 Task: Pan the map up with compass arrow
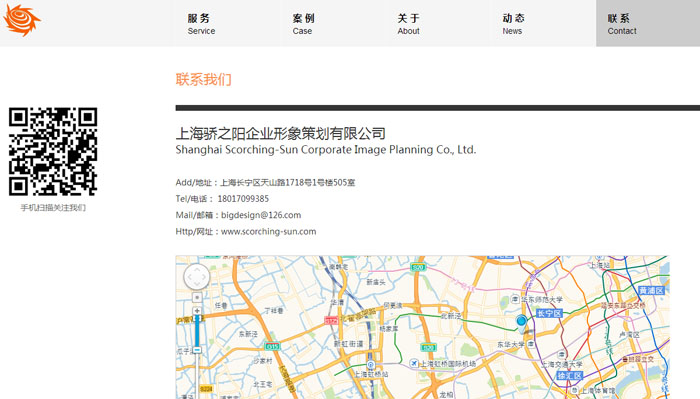tap(197, 269)
